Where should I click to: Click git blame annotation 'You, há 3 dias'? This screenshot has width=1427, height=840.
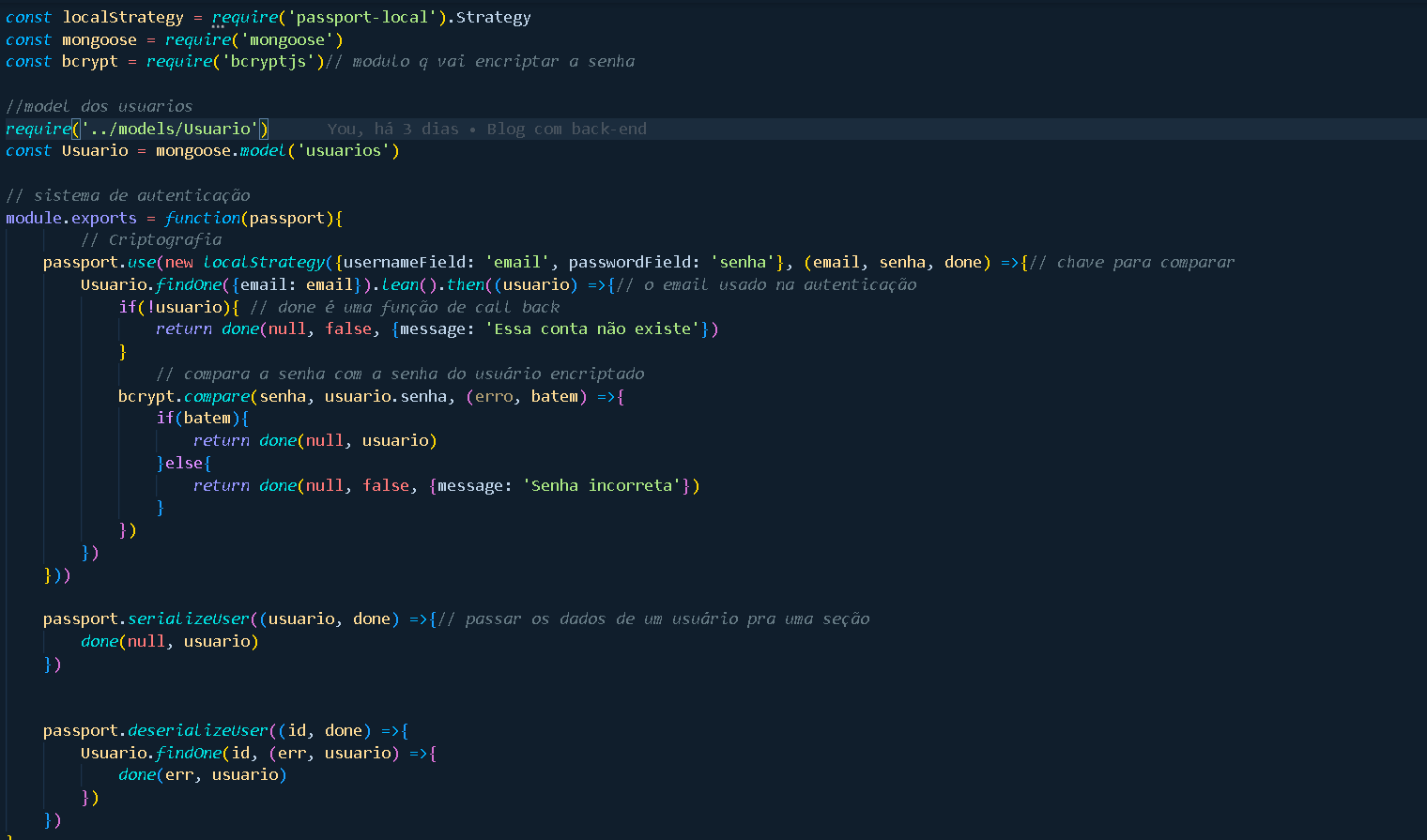[x=392, y=129]
